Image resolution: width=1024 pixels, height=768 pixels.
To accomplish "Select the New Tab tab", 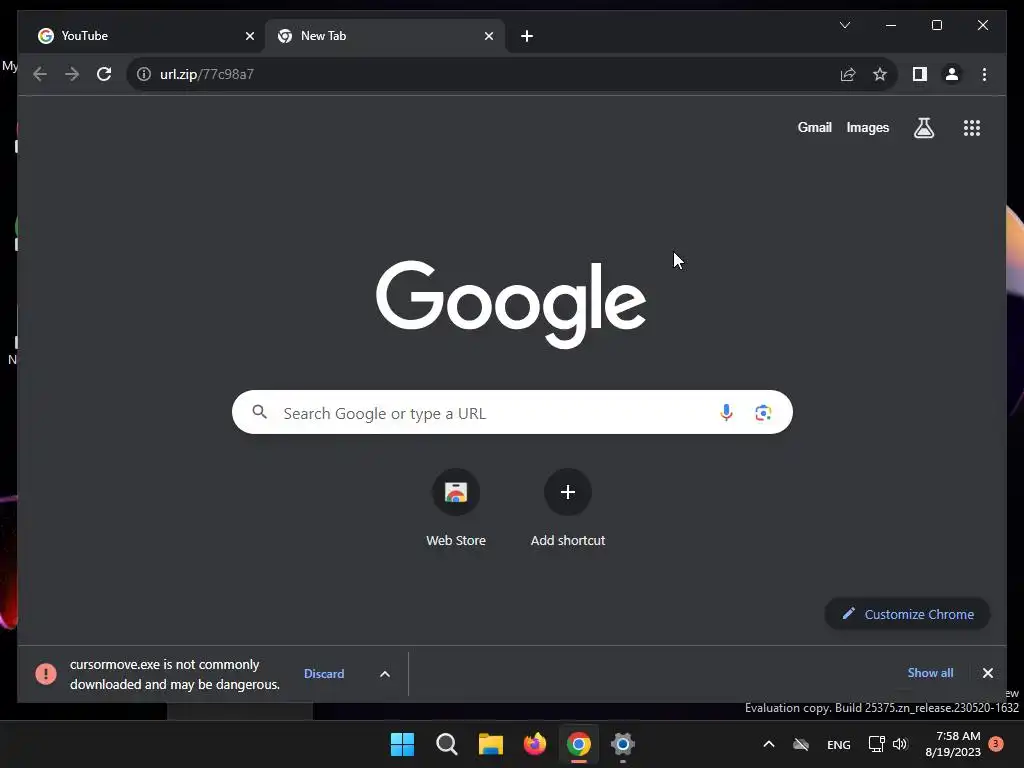I will tap(385, 36).
